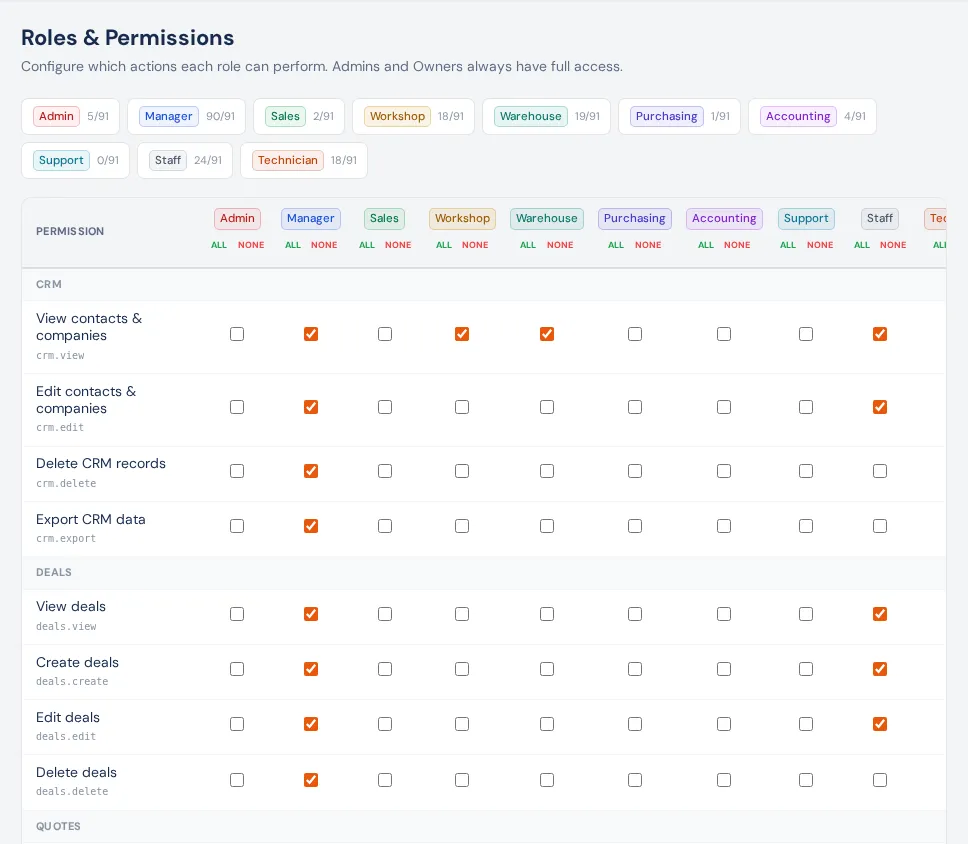968x844 pixels.
Task: Click ALL under Workshop column
Action: pyautogui.click(x=444, y=245)
